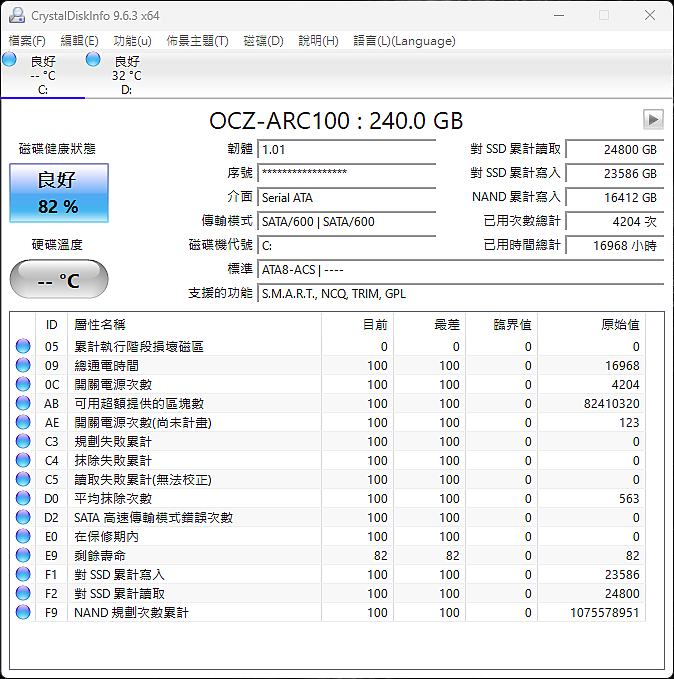674x679 pixels.
Task: Click the interface field showing Serial ATA
Action: point(347,197)
